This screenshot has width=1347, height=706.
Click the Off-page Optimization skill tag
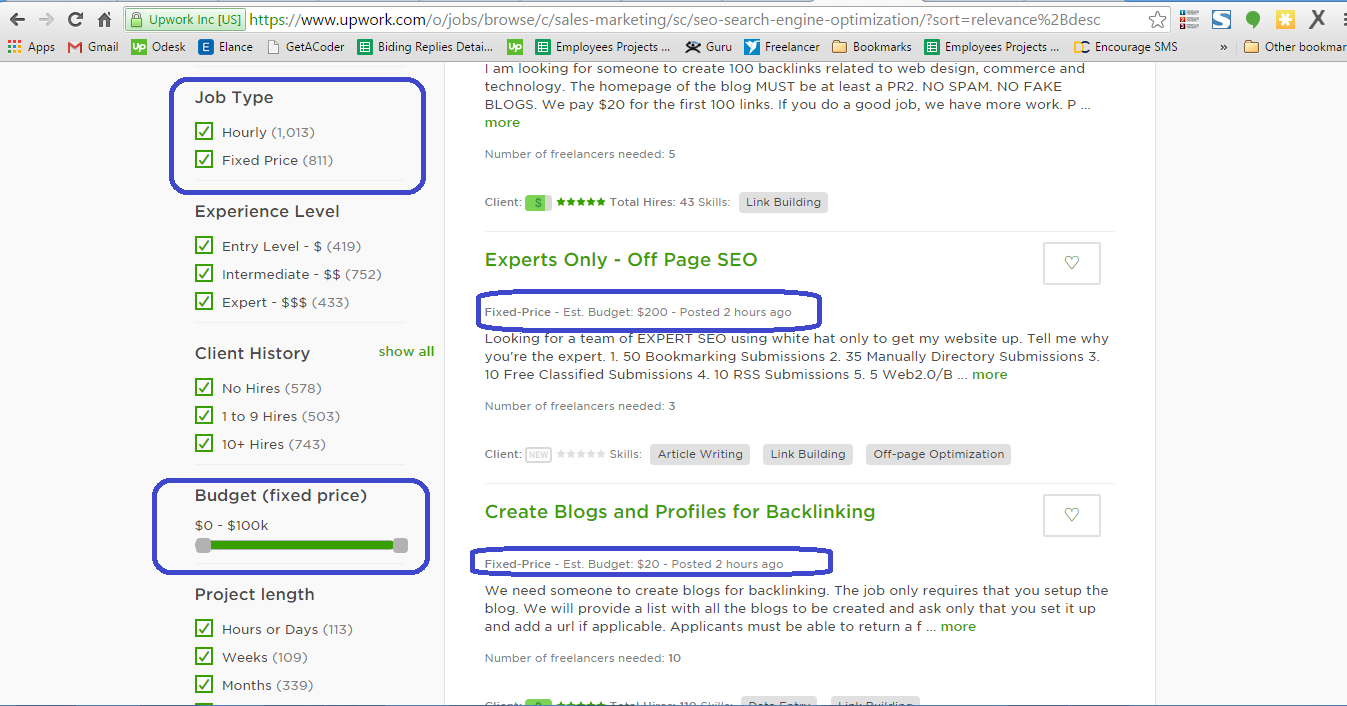tap(938, 454)
